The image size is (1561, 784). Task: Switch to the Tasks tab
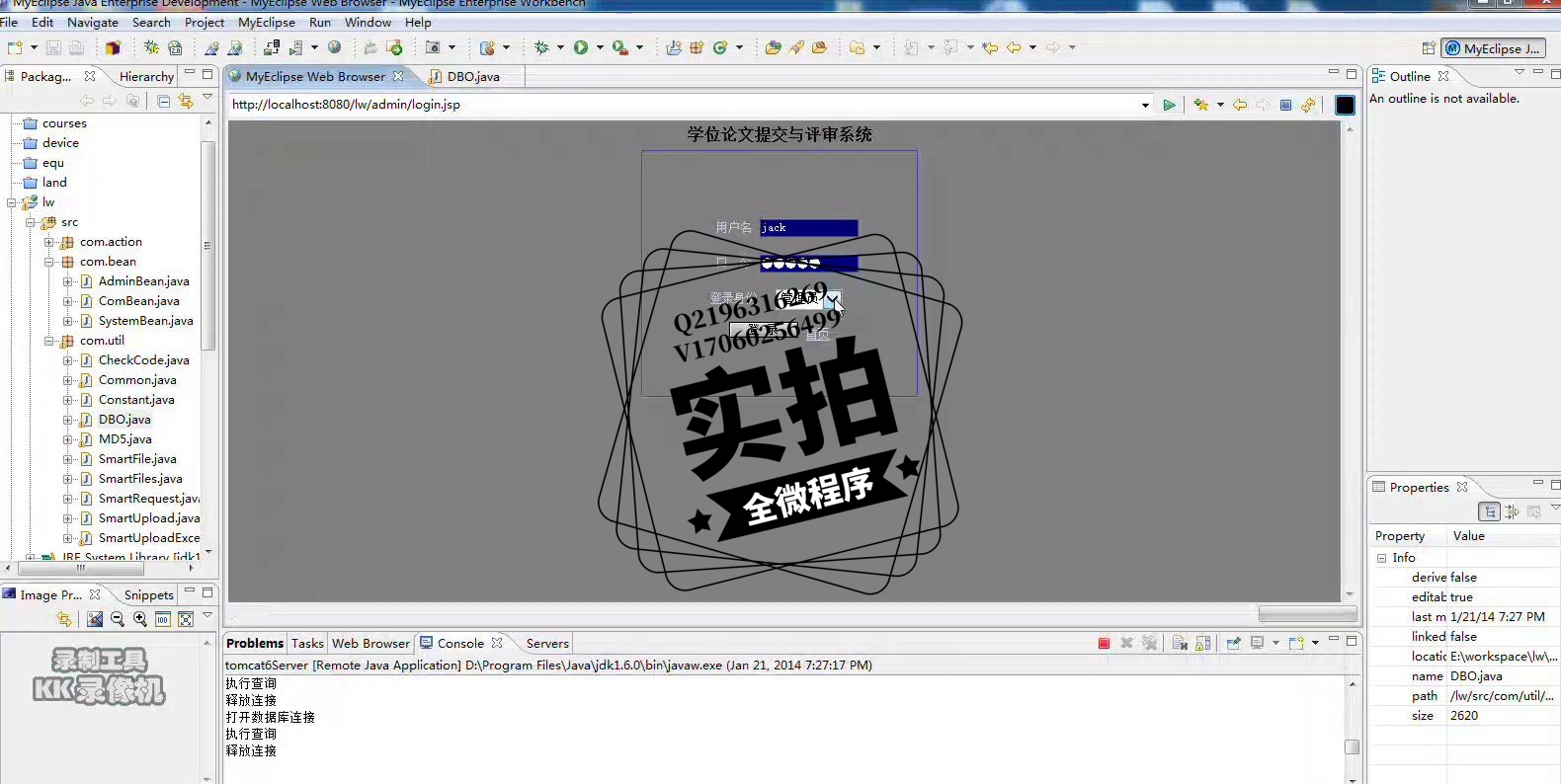[x=307, y=643]
